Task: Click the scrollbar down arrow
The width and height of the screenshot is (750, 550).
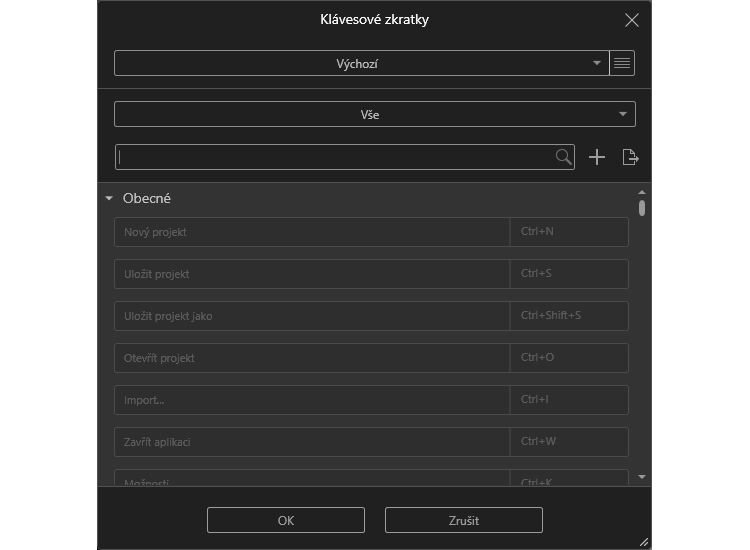Action: [x=642, y=477]
